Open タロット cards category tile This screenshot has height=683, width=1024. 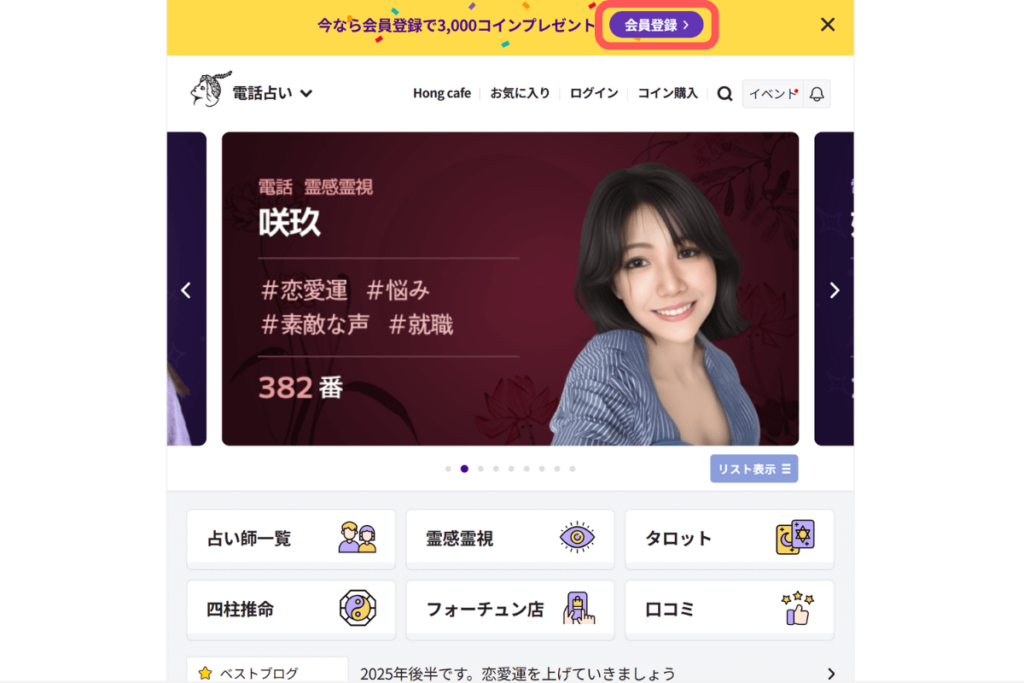point(729,539)
